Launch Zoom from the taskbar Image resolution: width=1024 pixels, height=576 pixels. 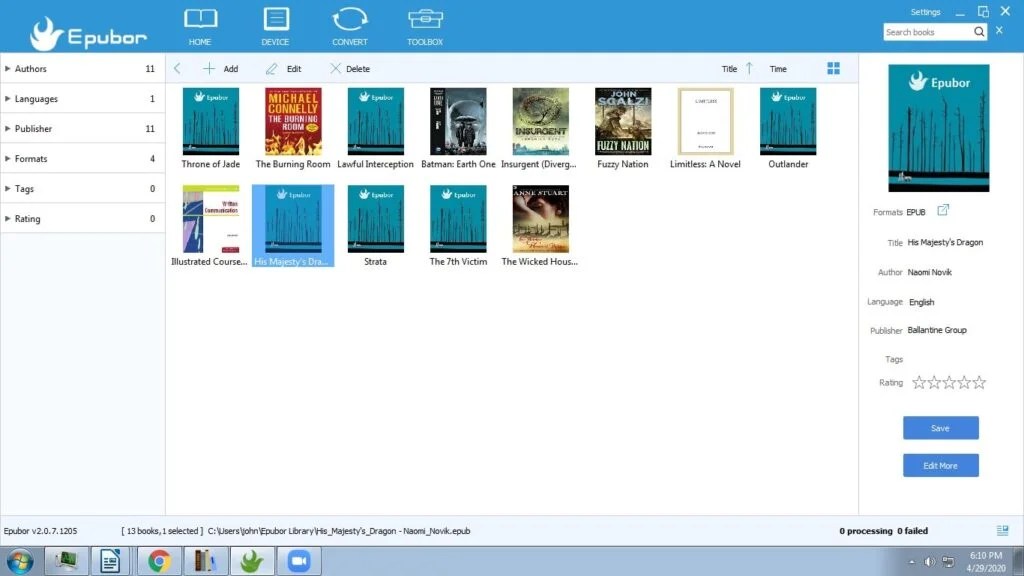300,561
